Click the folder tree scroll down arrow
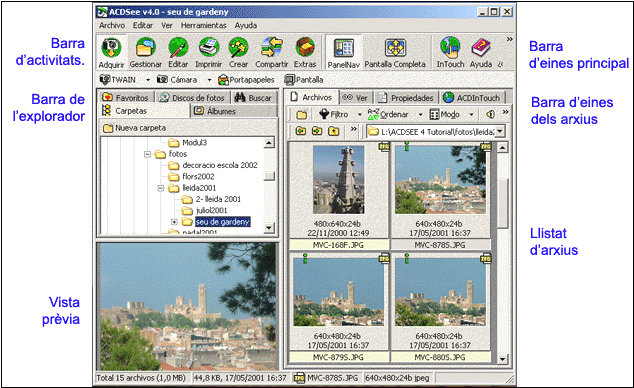 coord(269,228)
